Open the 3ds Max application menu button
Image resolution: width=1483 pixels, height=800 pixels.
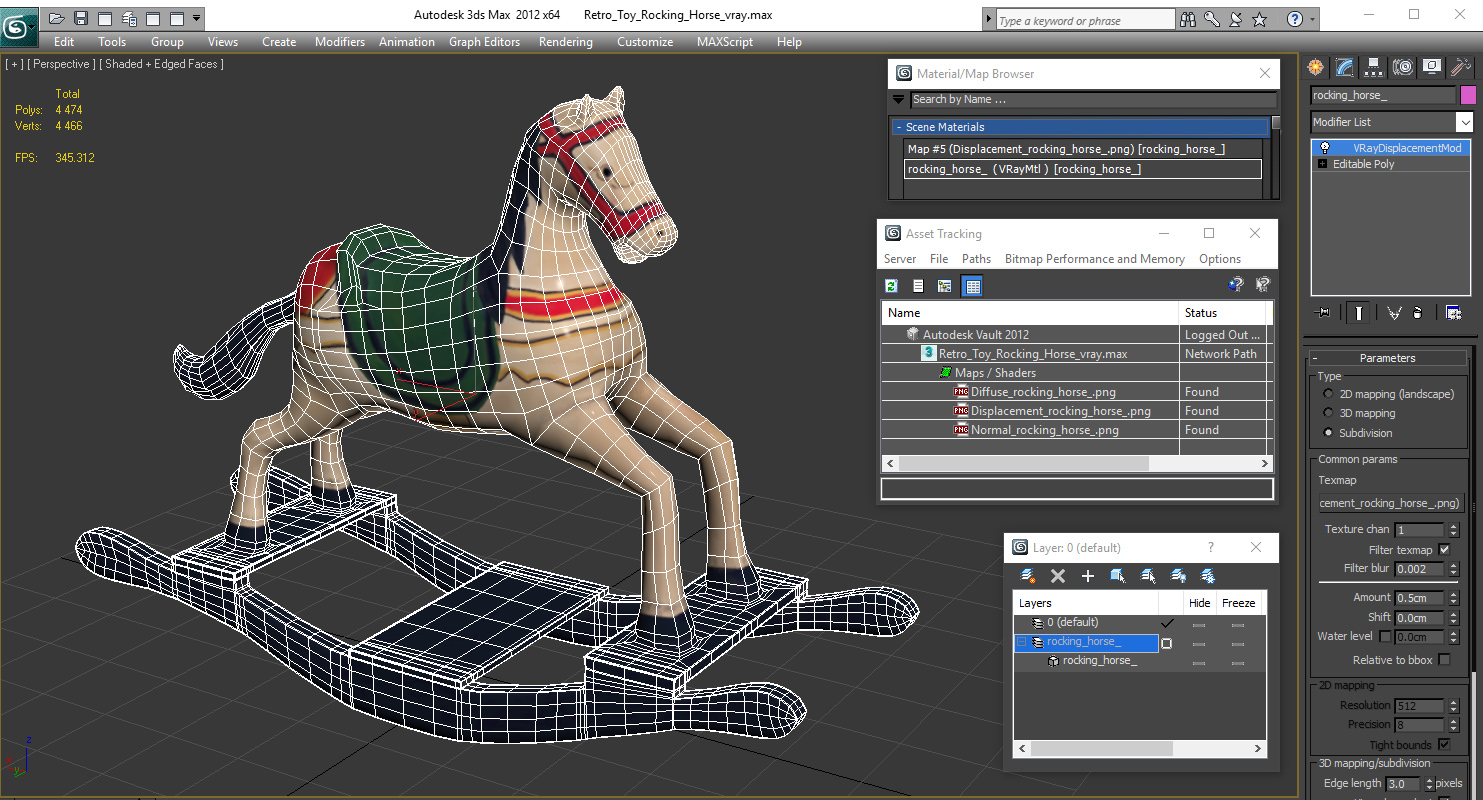[18, 26]
